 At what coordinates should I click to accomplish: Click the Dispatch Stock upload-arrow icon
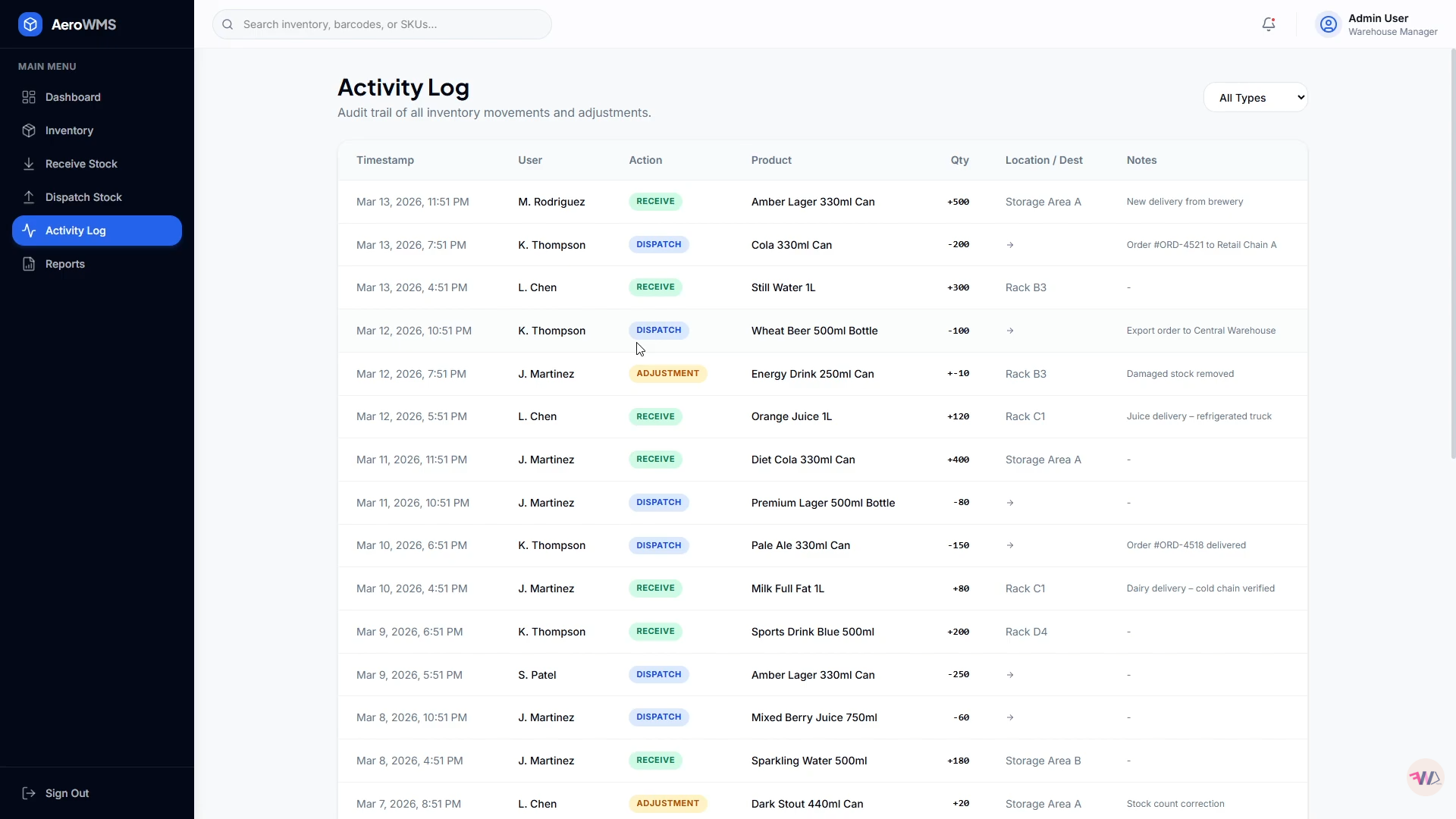click(x=29, y=197)
